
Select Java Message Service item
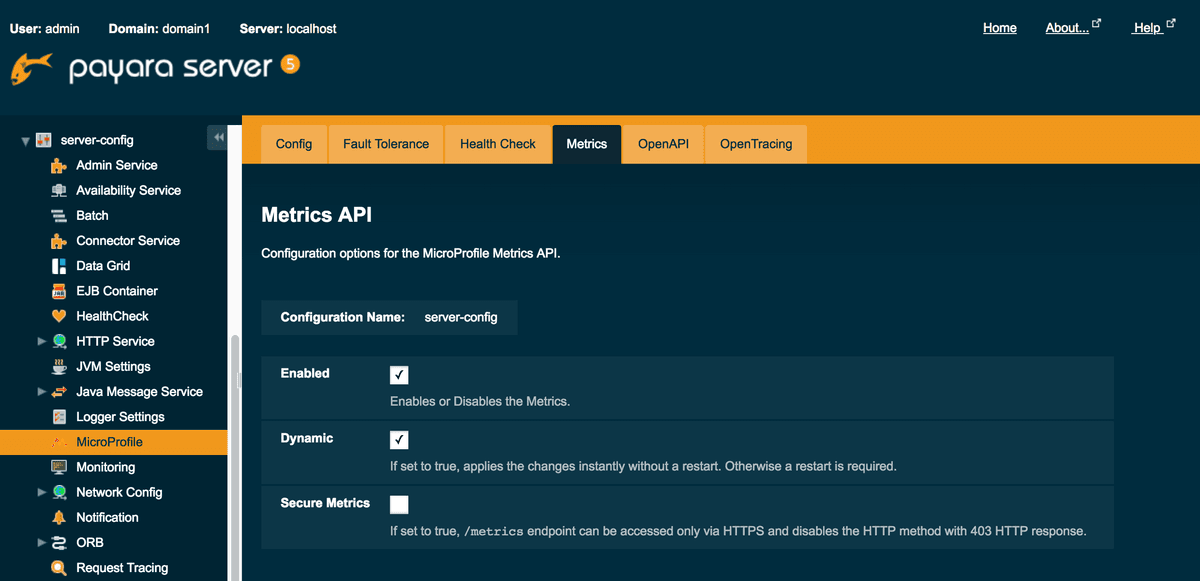140,392
